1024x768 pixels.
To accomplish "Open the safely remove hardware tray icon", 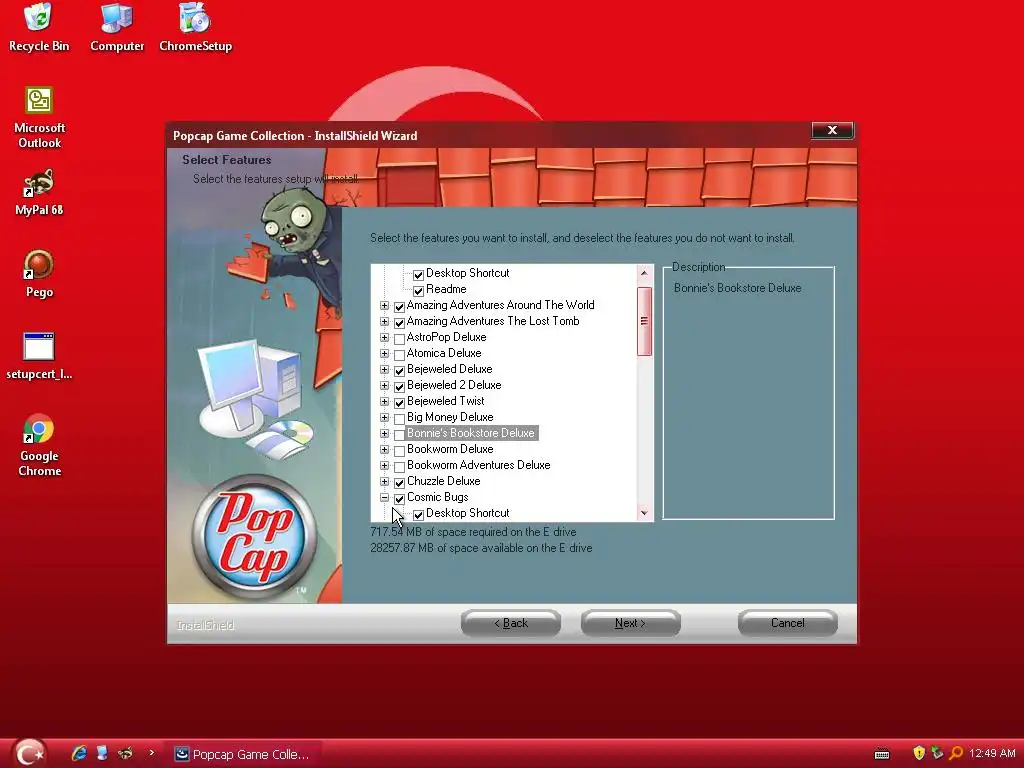I will tap(937, 753).
